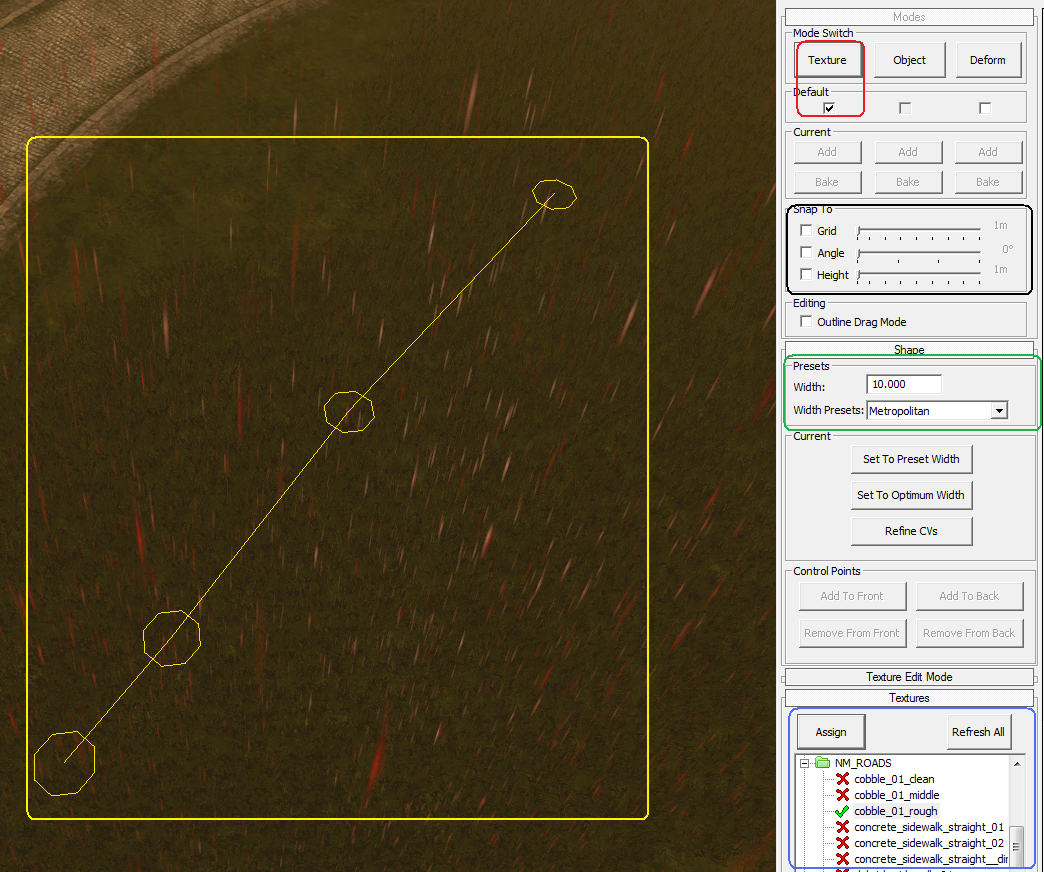The width and height of the screenshot is (1044, 872).
Task: Click the Assign texture button
Action: 830,731
